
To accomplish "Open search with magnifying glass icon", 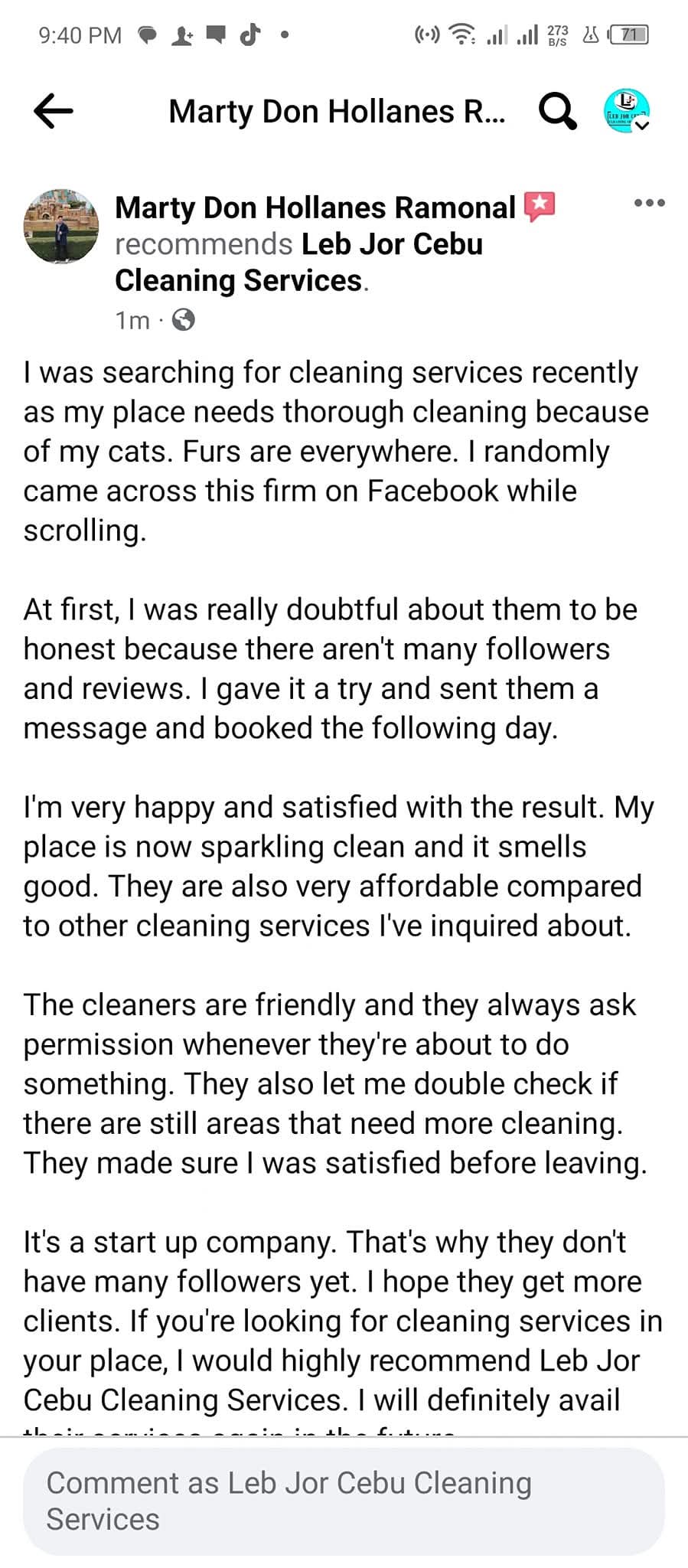I will pyautogui.click(x=558, y=112).
